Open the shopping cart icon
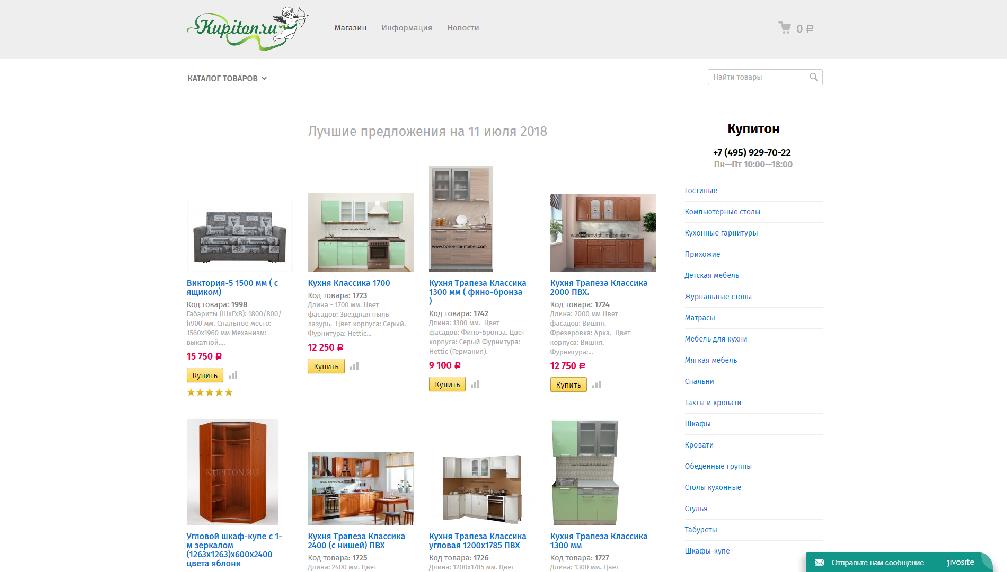1007x572 pixels. (x=784, y=28)
